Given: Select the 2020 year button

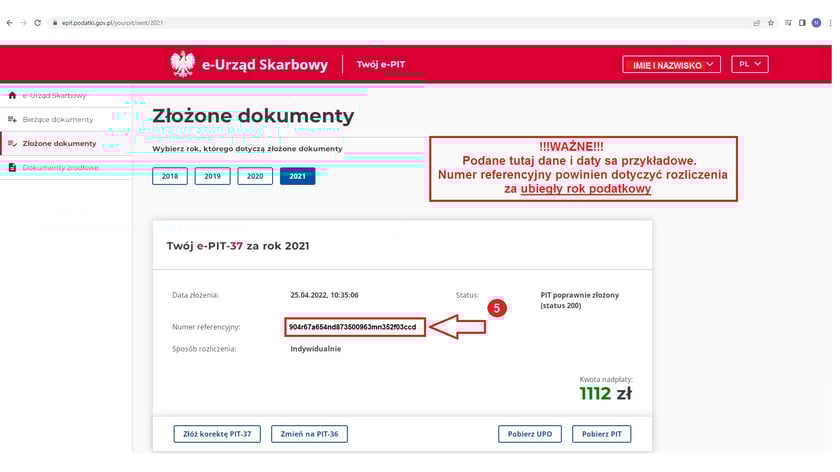Looking at the screenshot, I should [255, 176].
